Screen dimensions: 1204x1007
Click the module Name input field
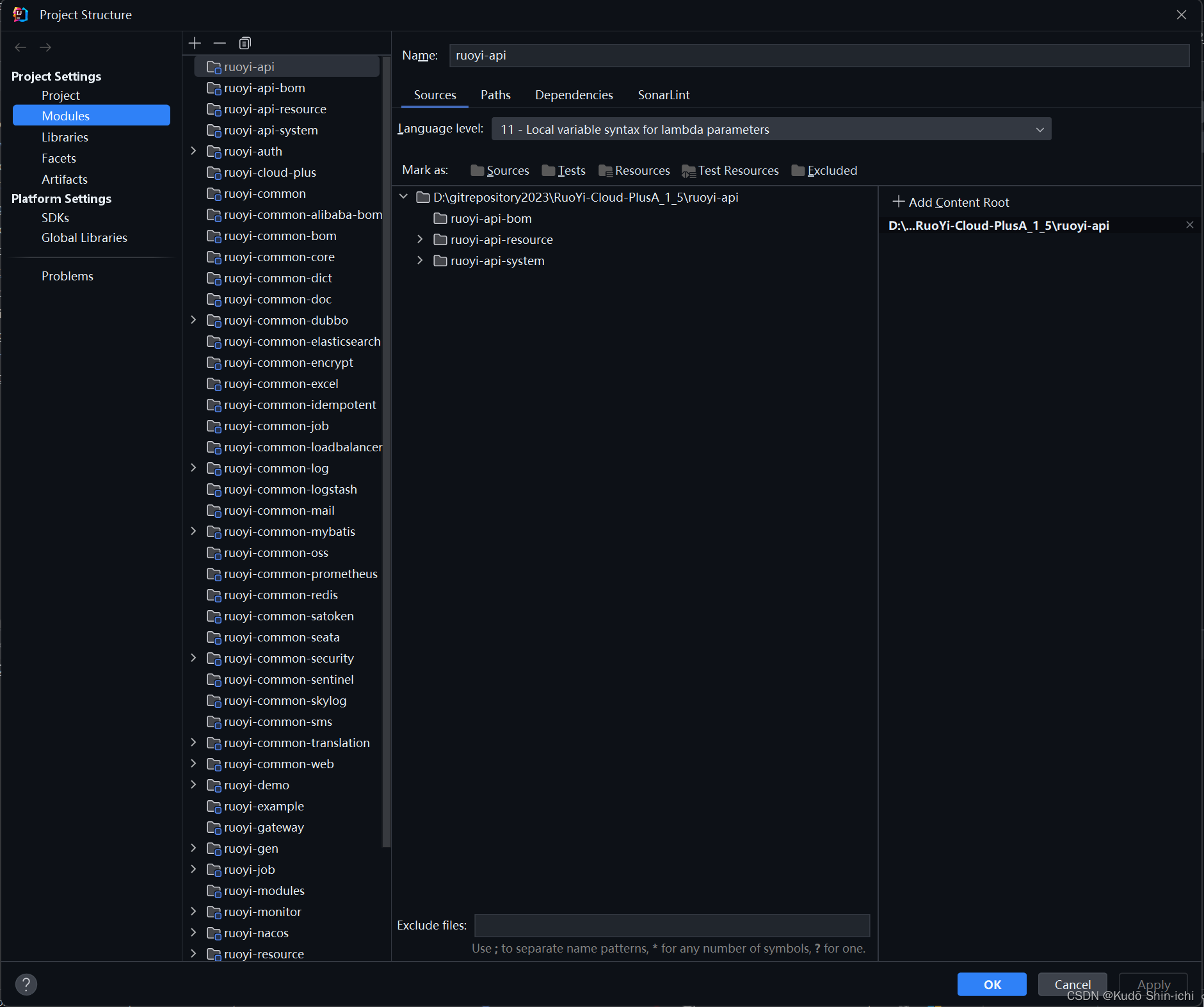[819, 55]
